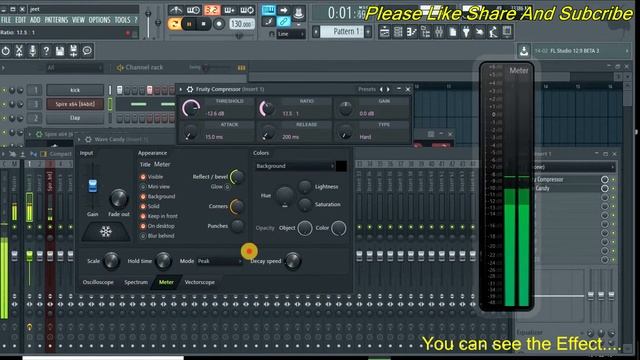Open the mixer toolbar icon
Viewport: 640px width, 360px height.
point(439,32)
